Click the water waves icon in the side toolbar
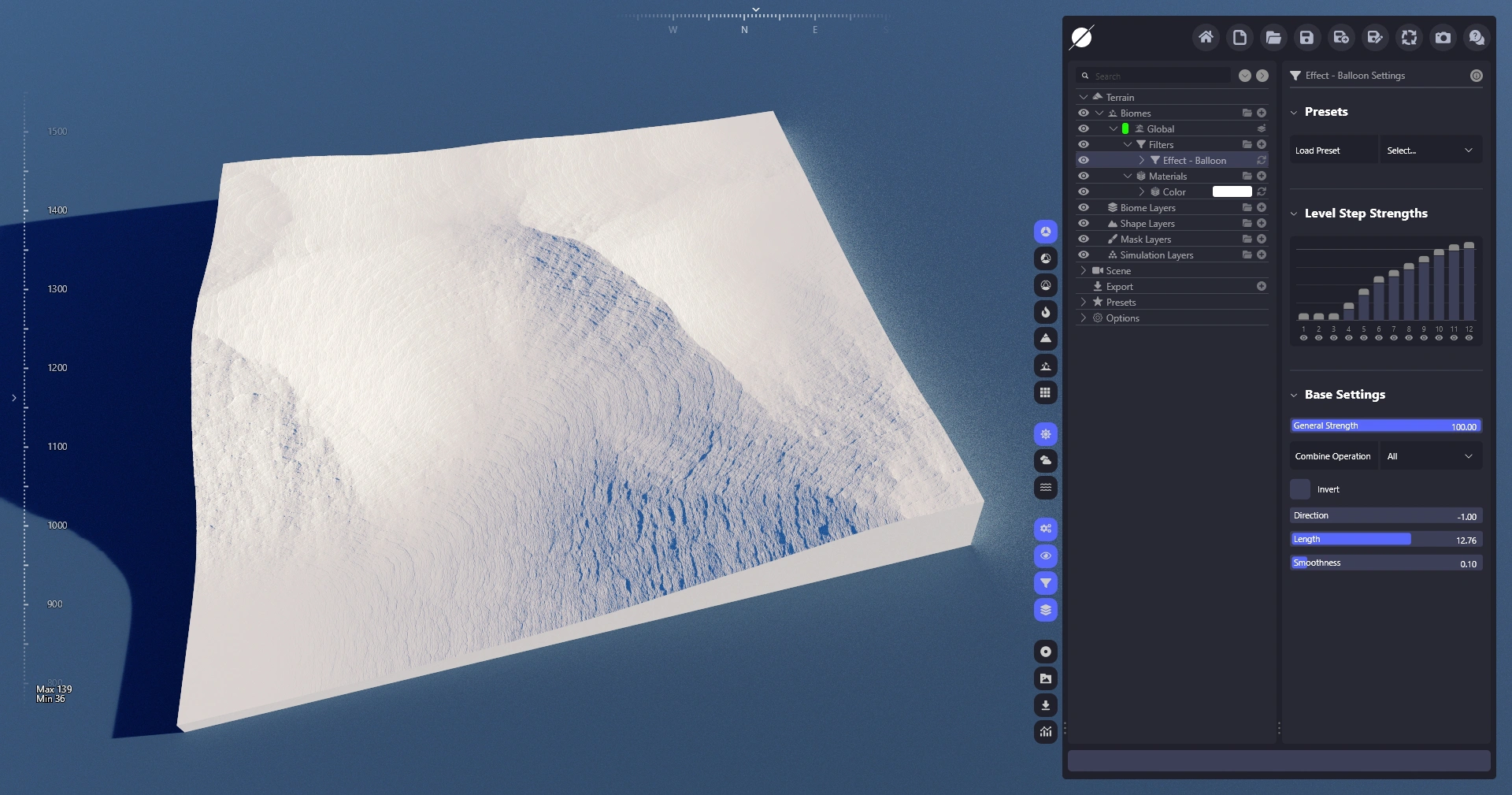The width and height of the screenshot is (1512, 795). pyautogui.click(x=1045, y=487)
